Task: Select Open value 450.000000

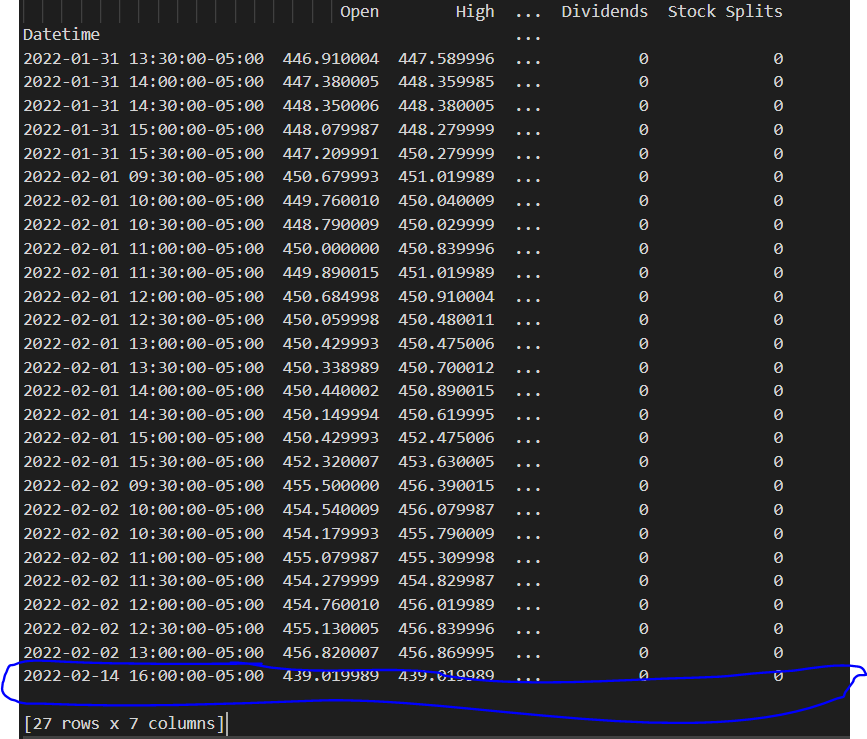Action: coord(331,249)
